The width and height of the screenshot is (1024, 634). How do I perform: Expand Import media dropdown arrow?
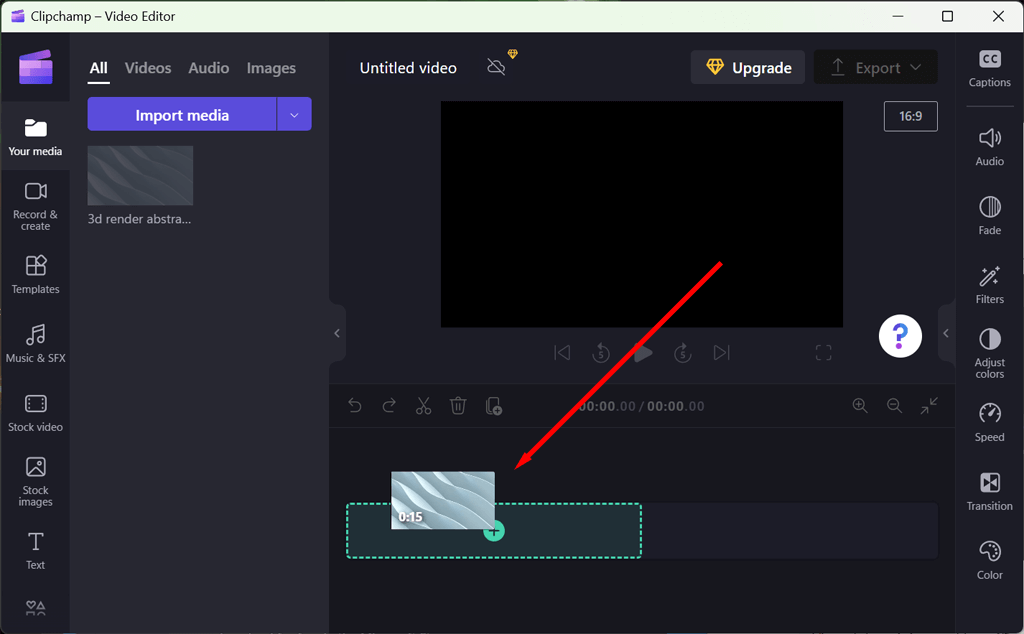pos(294,115)
